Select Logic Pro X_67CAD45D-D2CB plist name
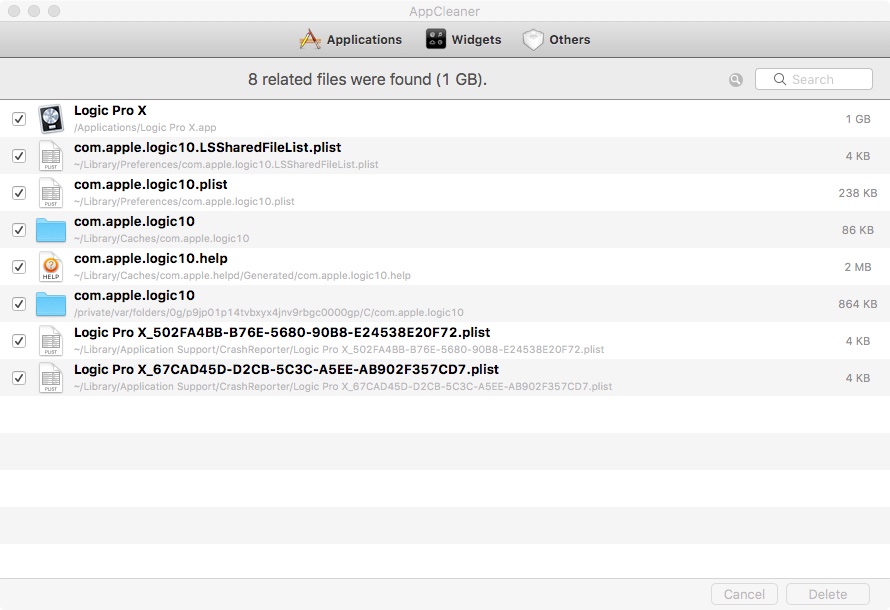The image size is (890, 610). [286, 369]
